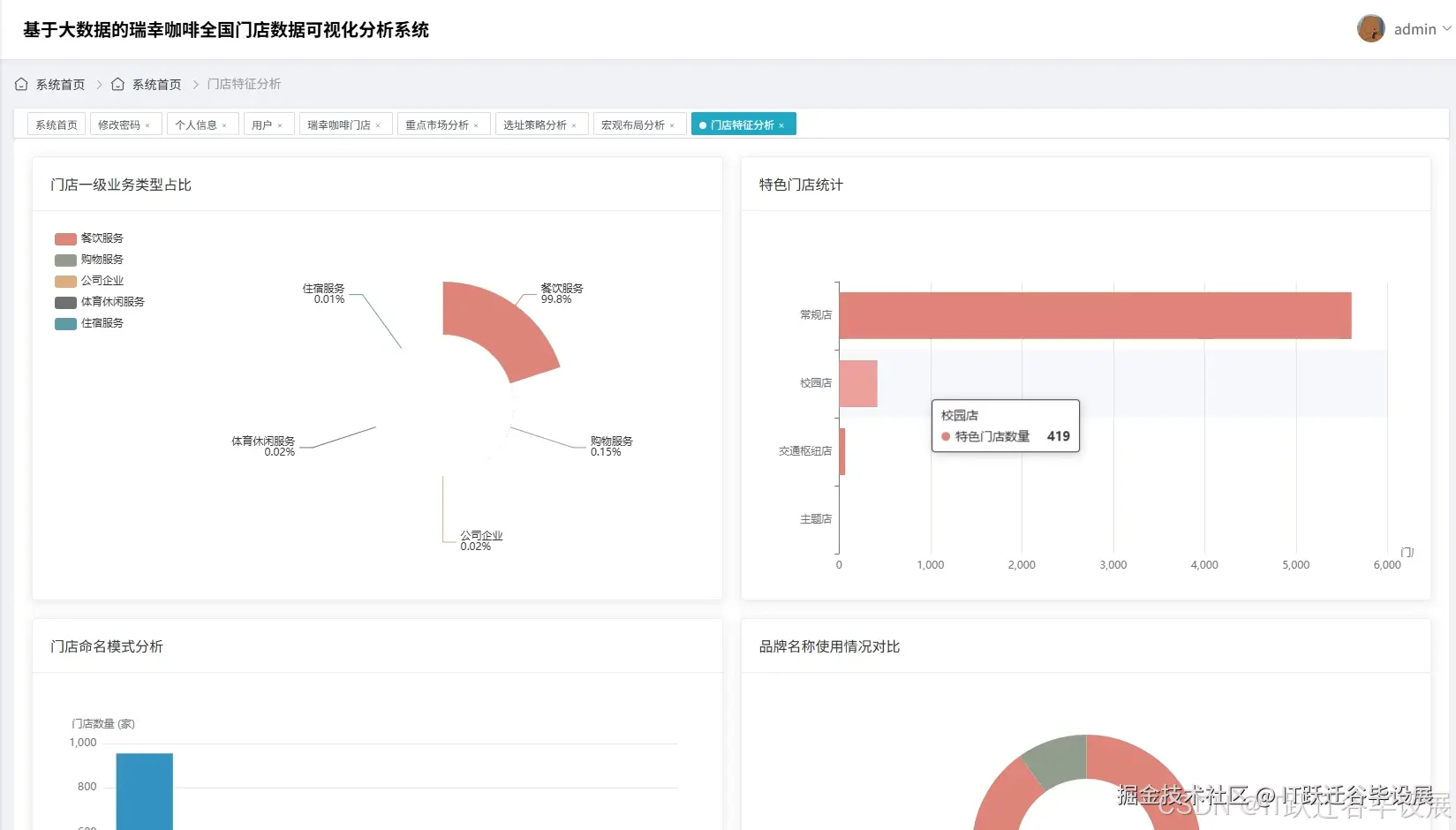
Task: Expand the admin user dropdown arrow
Action: [1446, 28]
